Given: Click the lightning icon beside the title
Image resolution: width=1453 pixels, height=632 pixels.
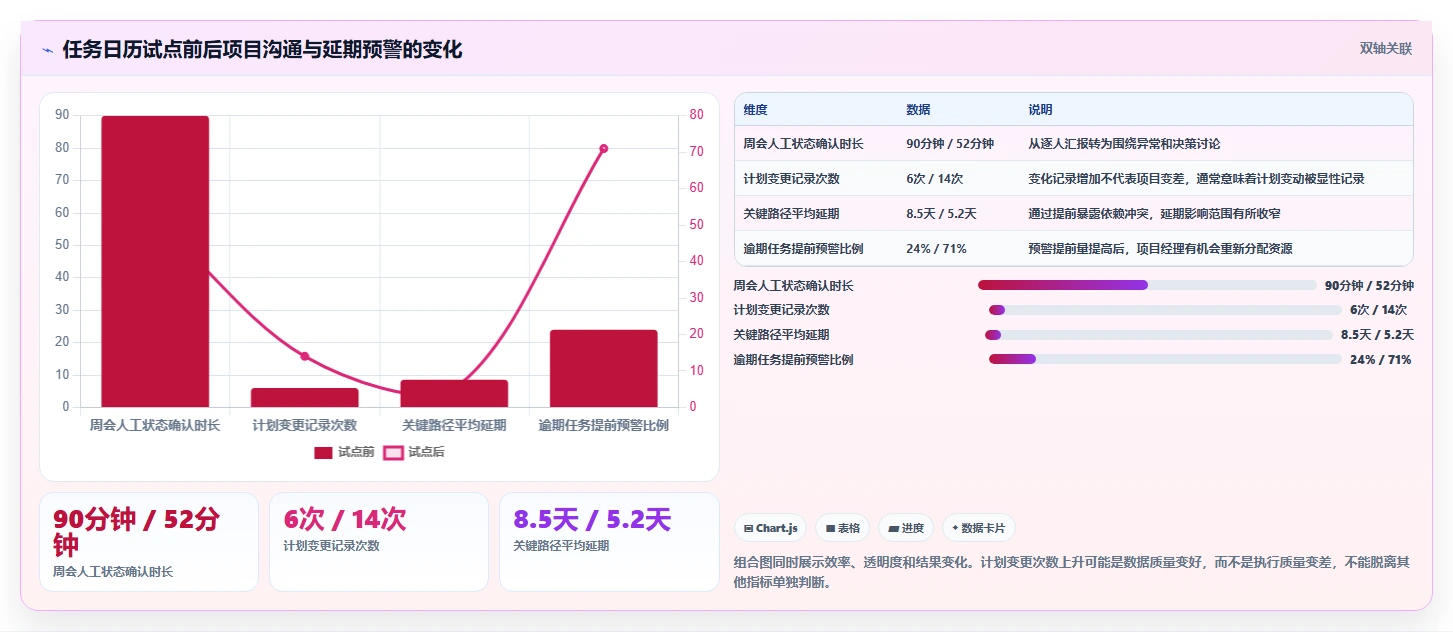Looking at the screenshot, I should [x=48, y=50].
